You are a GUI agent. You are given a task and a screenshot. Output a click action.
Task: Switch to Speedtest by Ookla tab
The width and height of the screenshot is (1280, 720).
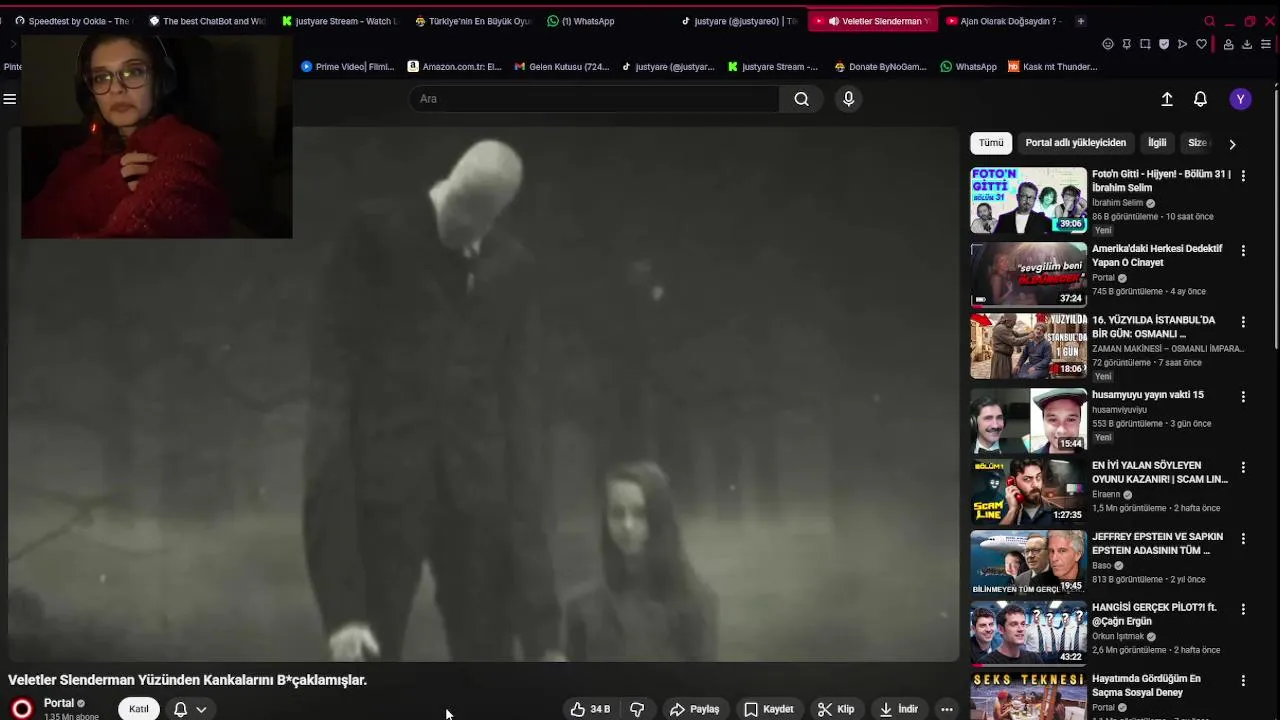pos(72,21)
